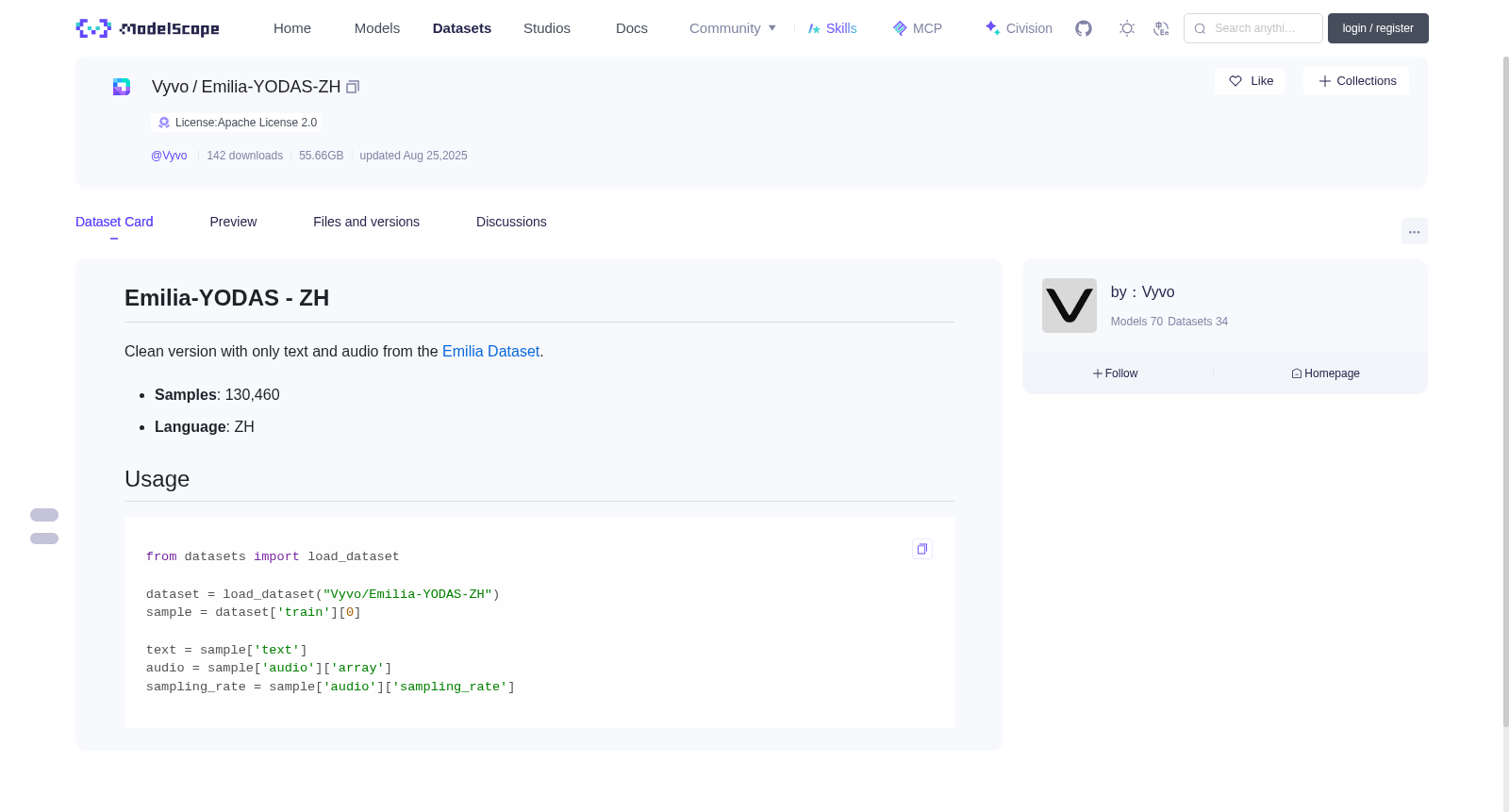Copy the usage code snippet
Image resolution: width=1509 pixels, height=812 pixels.
922,549
